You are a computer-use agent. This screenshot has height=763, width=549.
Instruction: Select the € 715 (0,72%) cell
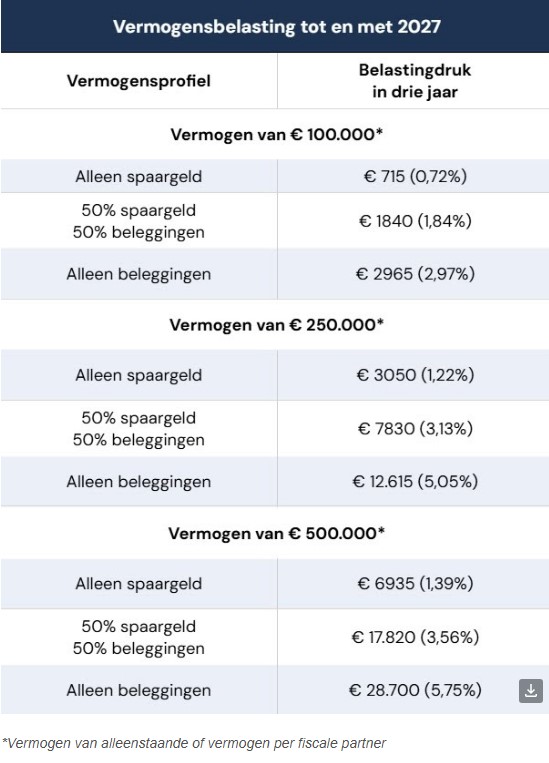[415, 176]
